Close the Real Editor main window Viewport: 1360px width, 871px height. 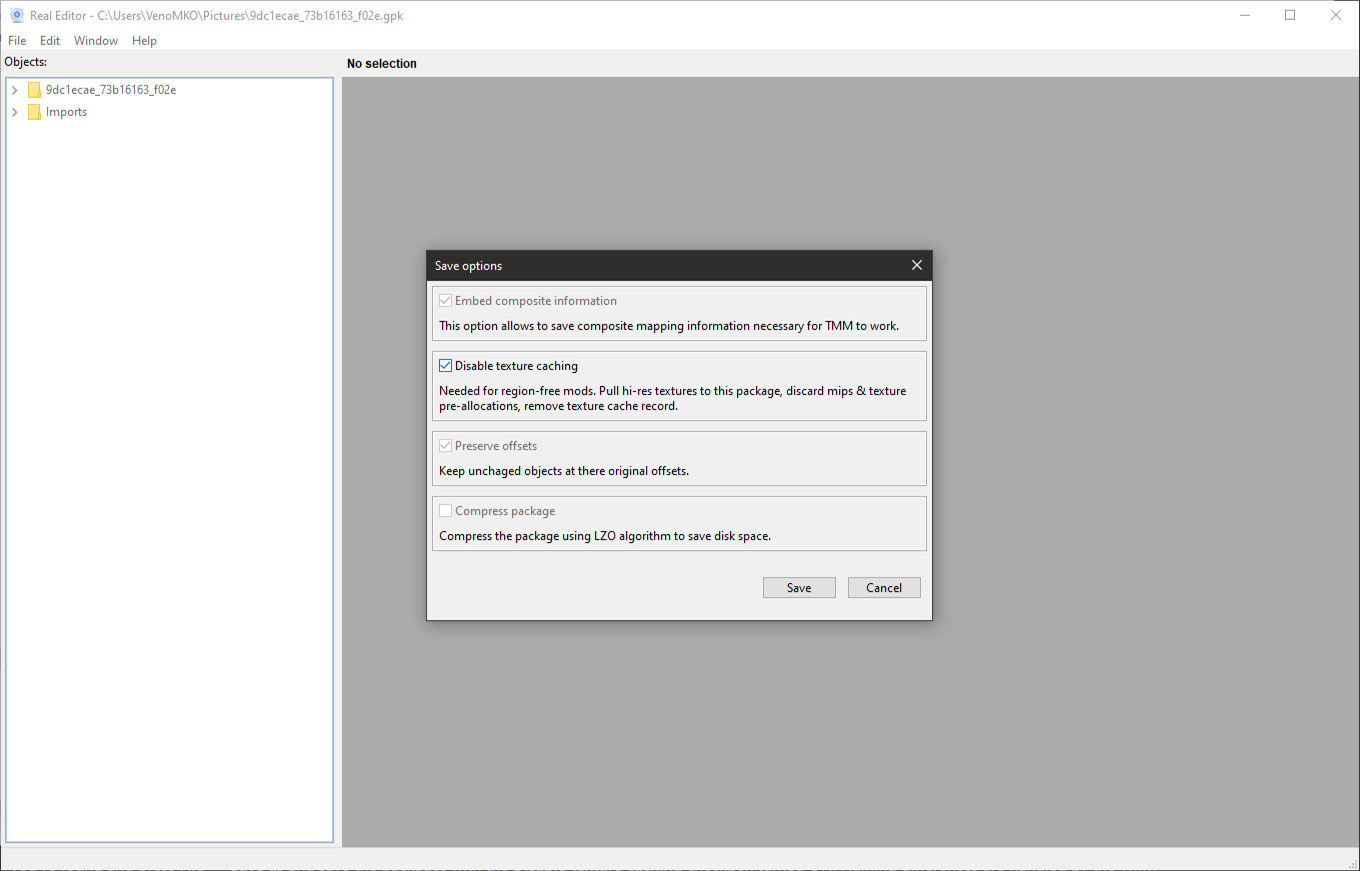pos(1336,15)
